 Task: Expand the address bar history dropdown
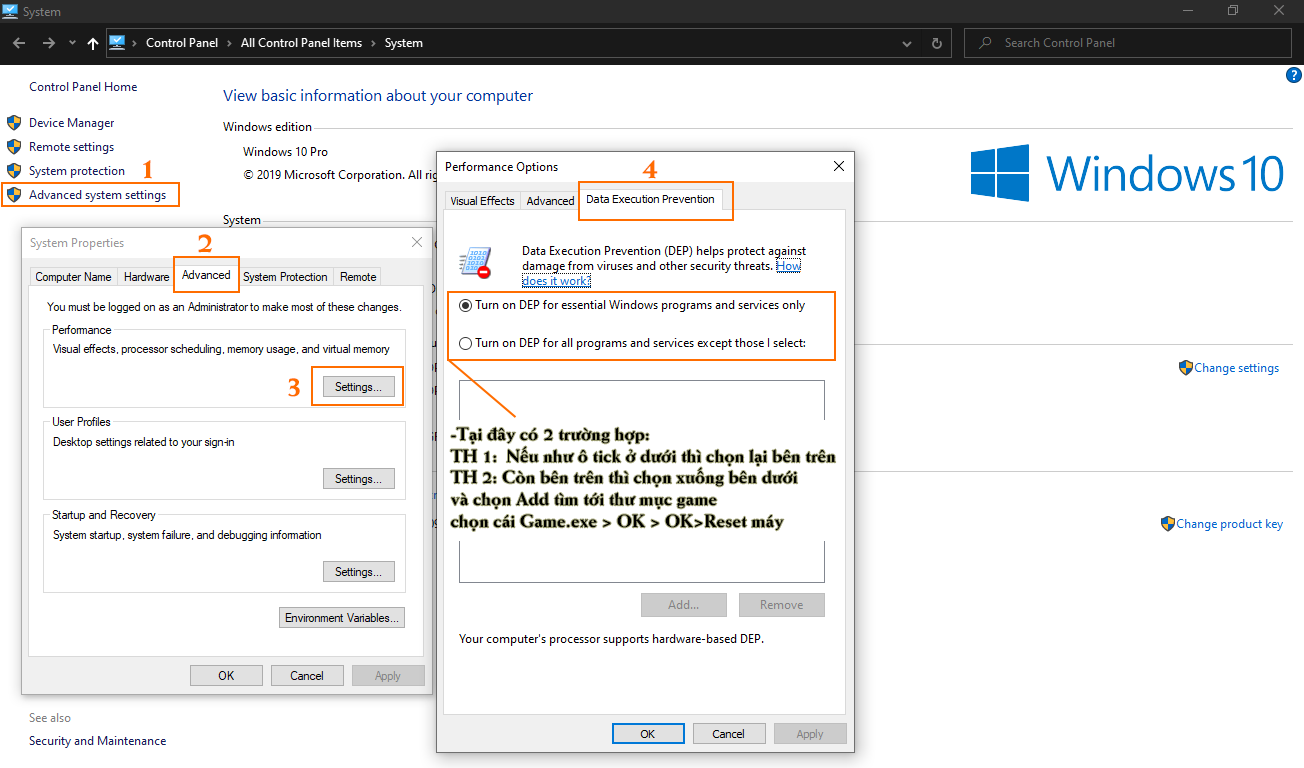[906, 43]
